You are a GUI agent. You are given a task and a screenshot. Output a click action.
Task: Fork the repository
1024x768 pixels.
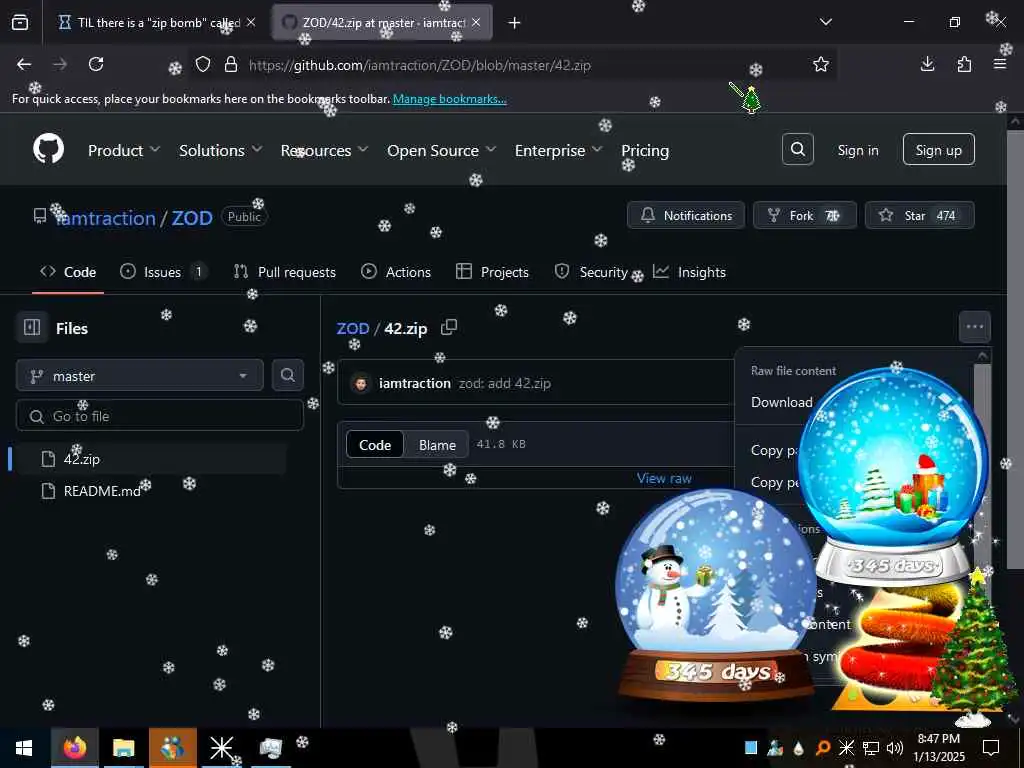tap(804, 215)
